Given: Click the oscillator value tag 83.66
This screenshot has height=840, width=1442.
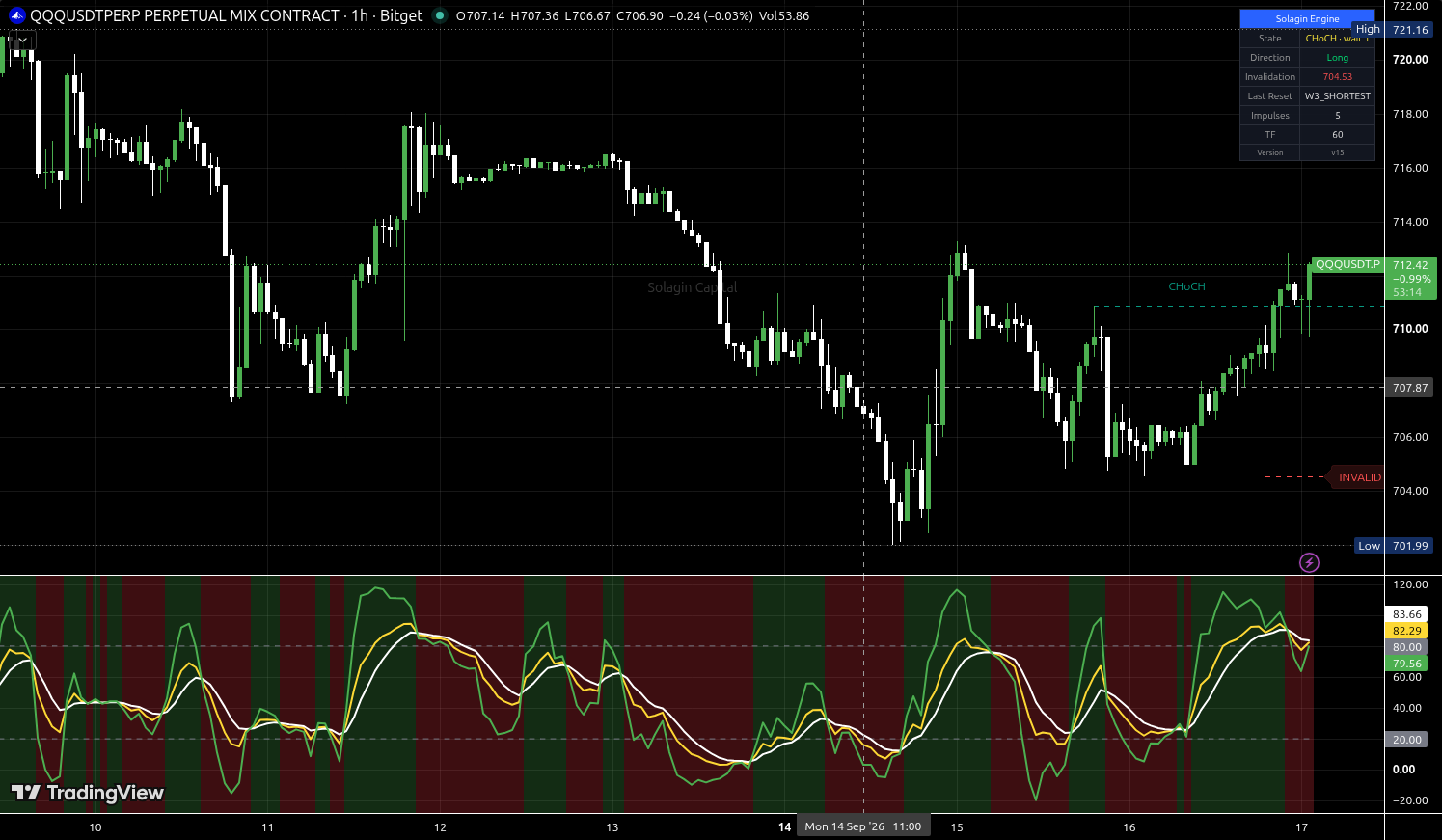Looking at the screenshot, I should tap(1407, 614).
